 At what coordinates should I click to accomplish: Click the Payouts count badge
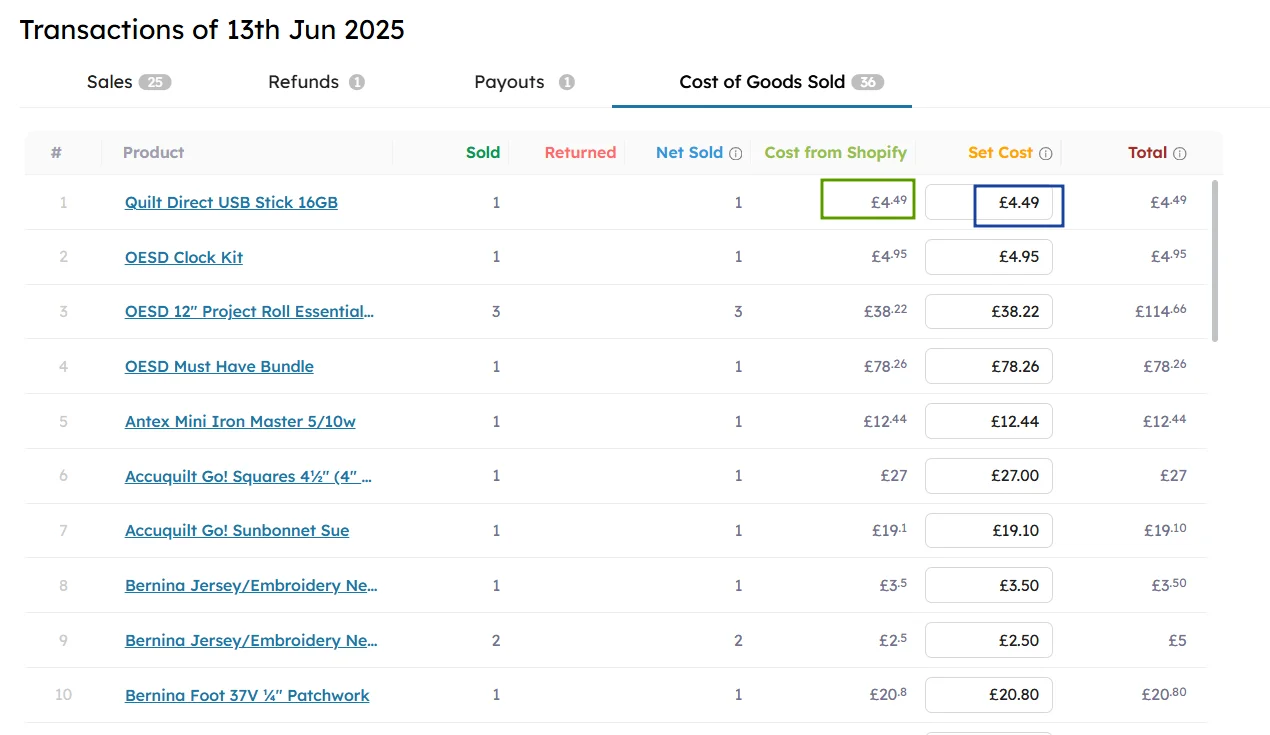567,82
